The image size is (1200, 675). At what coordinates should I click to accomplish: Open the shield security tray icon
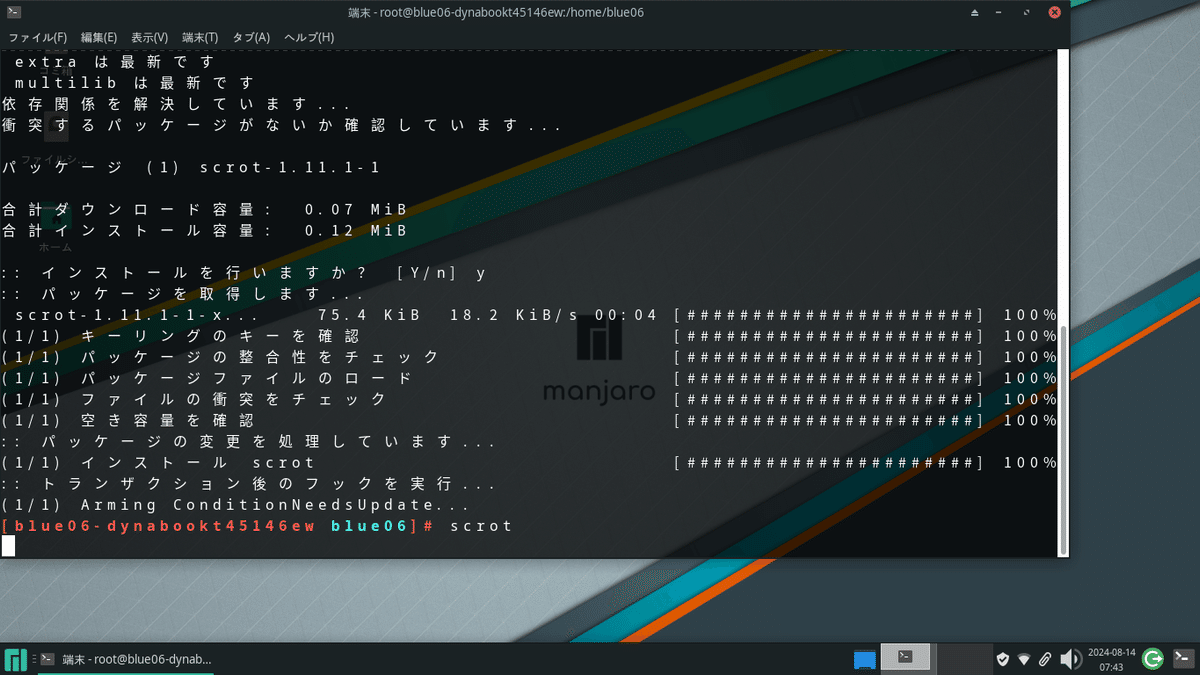[1002, 659]
